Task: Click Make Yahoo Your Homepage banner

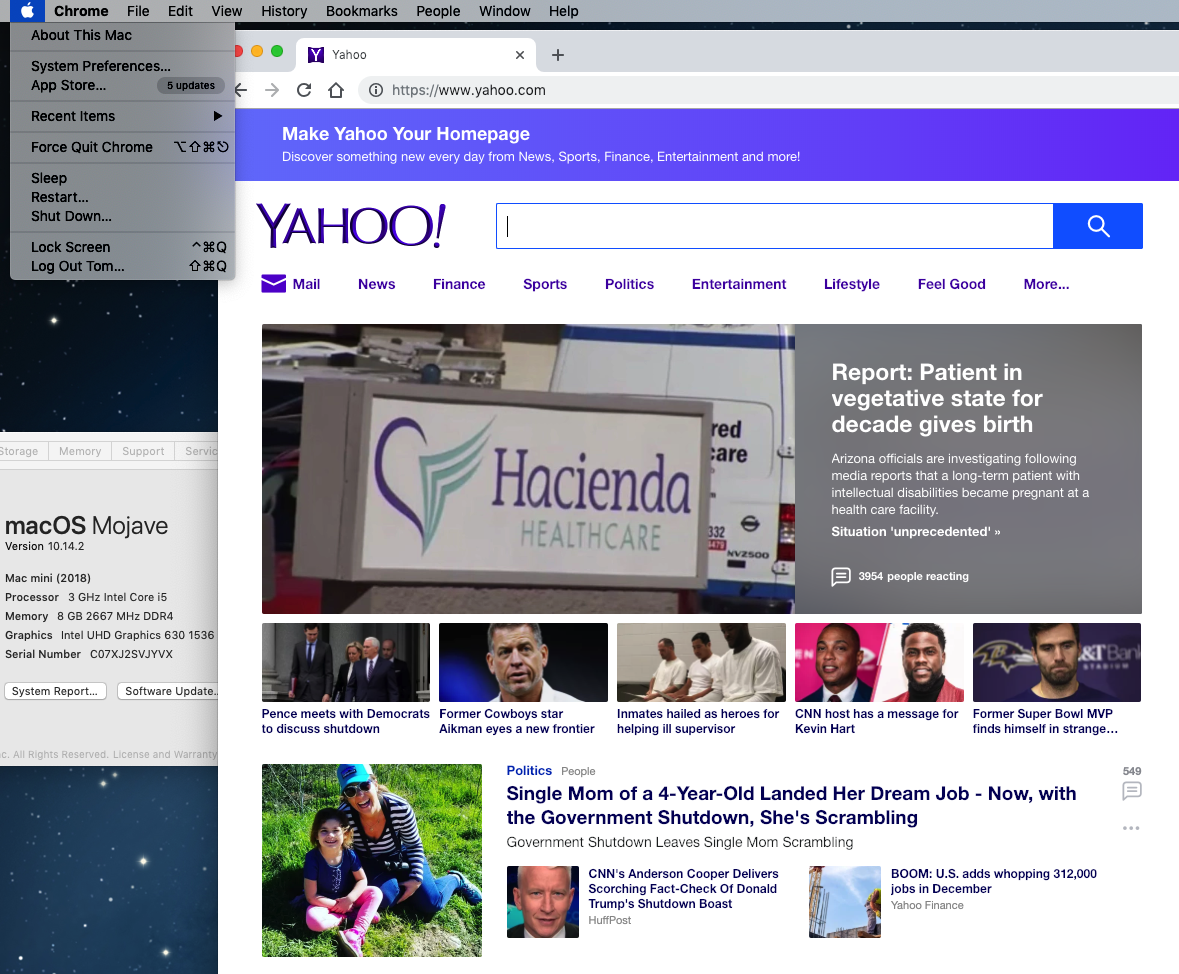Action: (707, 144)
